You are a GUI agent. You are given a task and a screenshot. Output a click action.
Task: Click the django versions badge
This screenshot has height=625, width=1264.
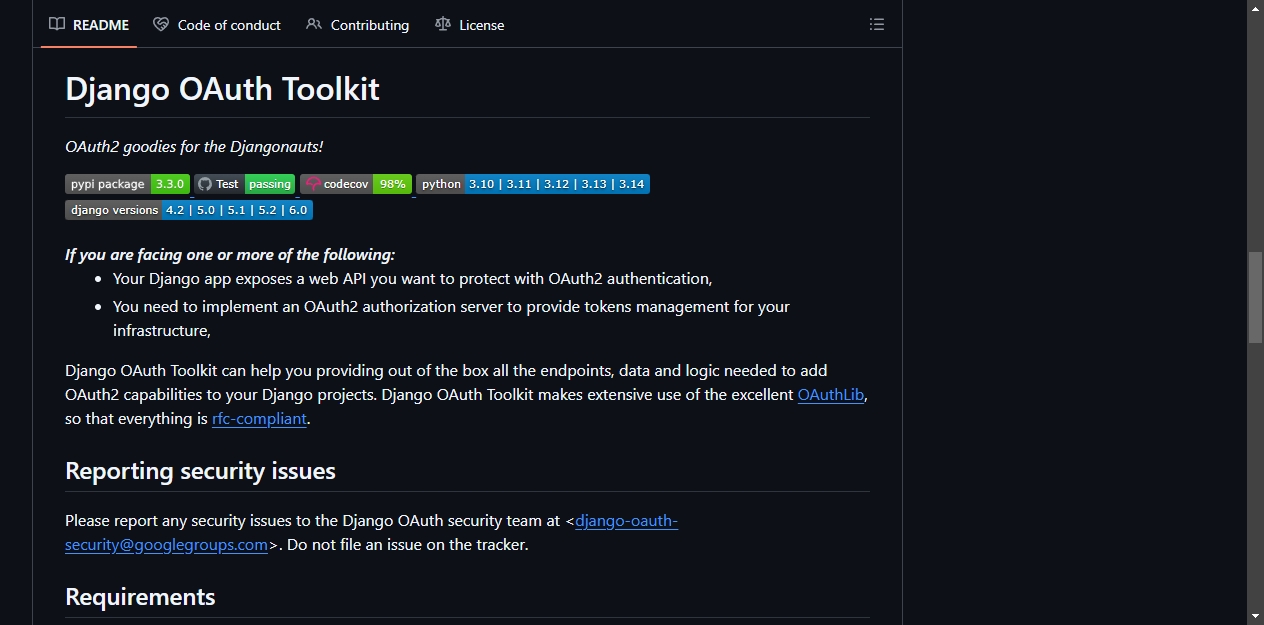click(x=189, y=210)
